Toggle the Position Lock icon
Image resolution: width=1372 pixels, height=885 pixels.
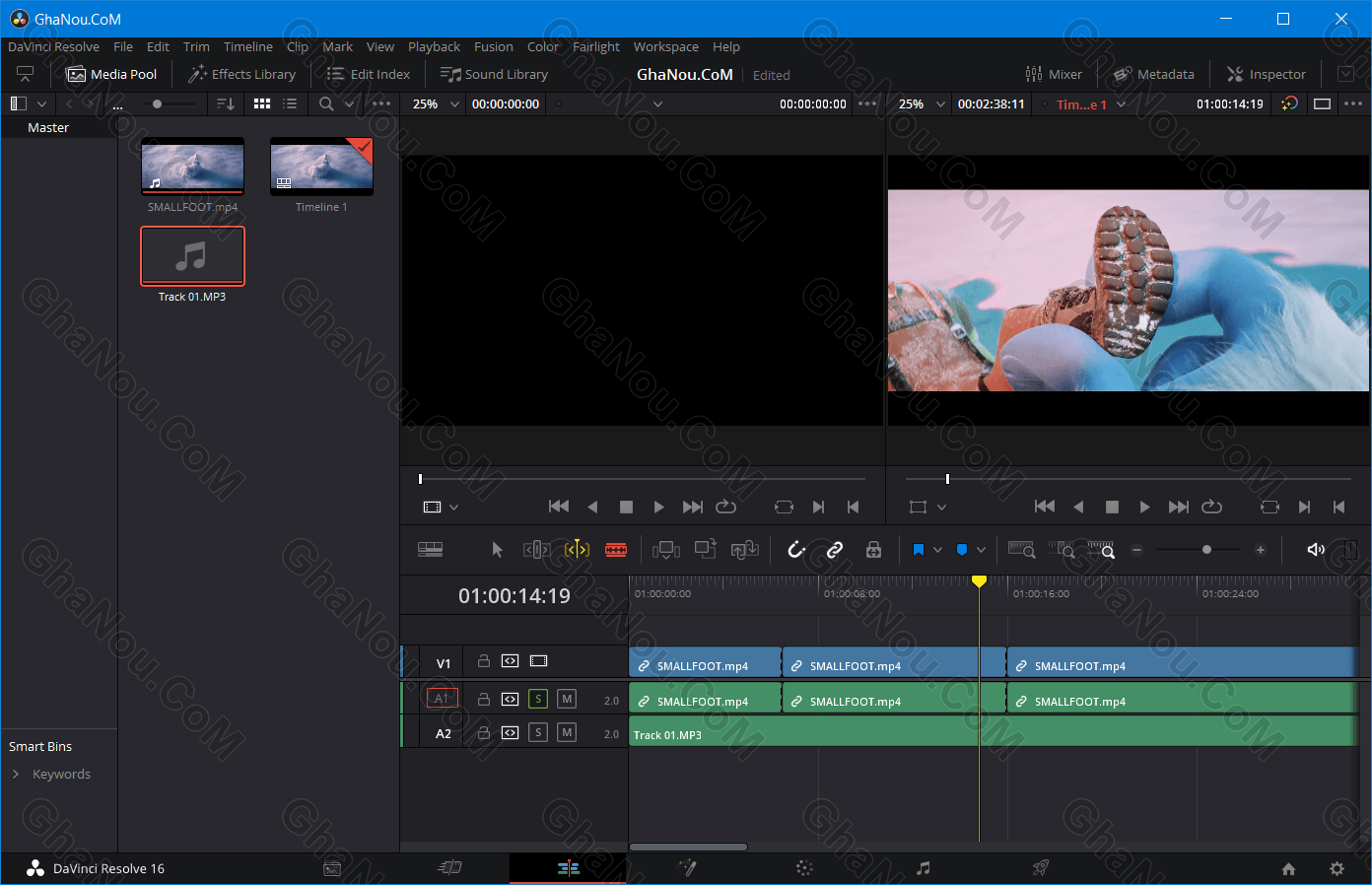click(873, 550)
